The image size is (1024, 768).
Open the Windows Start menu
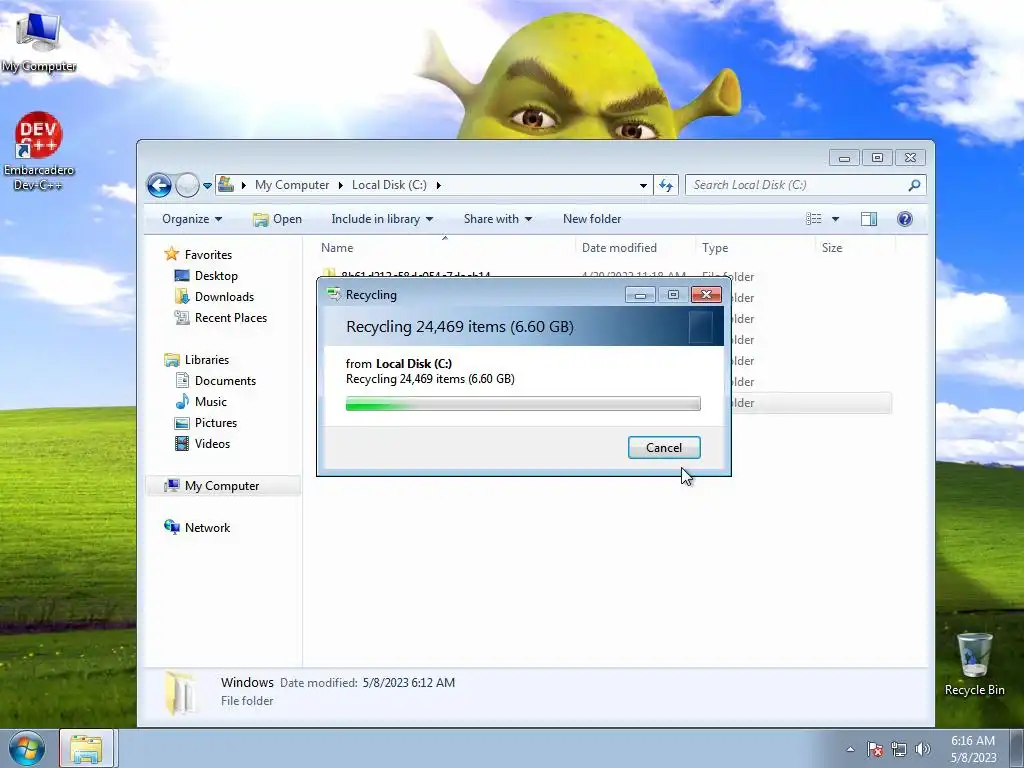coord(27,748)
